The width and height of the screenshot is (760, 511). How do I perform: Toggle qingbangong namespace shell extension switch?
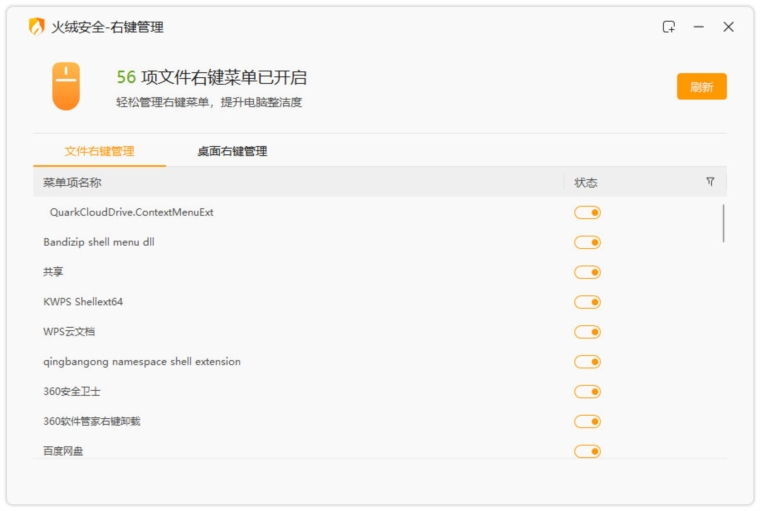click(x=587, y=362)
